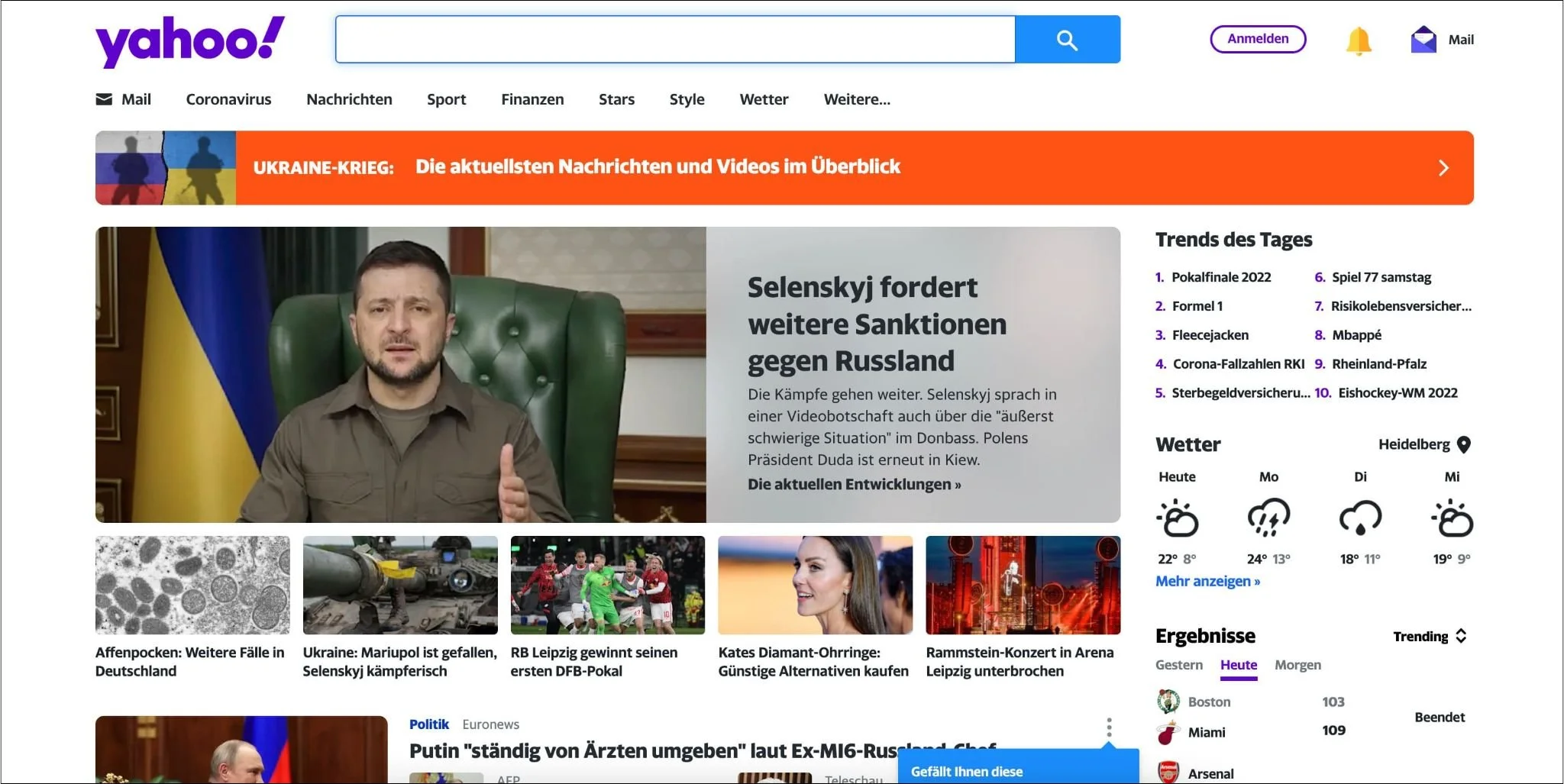Select Heute results tab
Screen dimensions: 1564x784
coord(1238,665)
